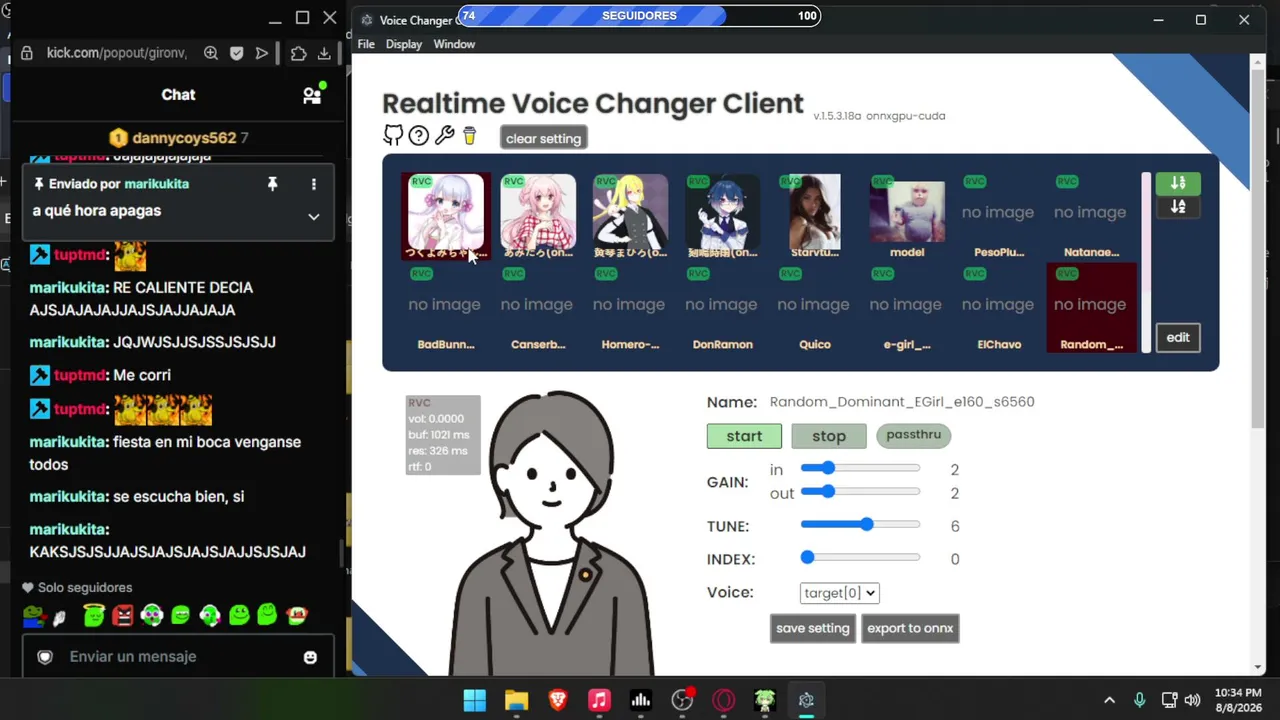This screenshot has height=720, width=1280.
Task: Select the first anime model with lavender hair
Action: click(445, 216)
